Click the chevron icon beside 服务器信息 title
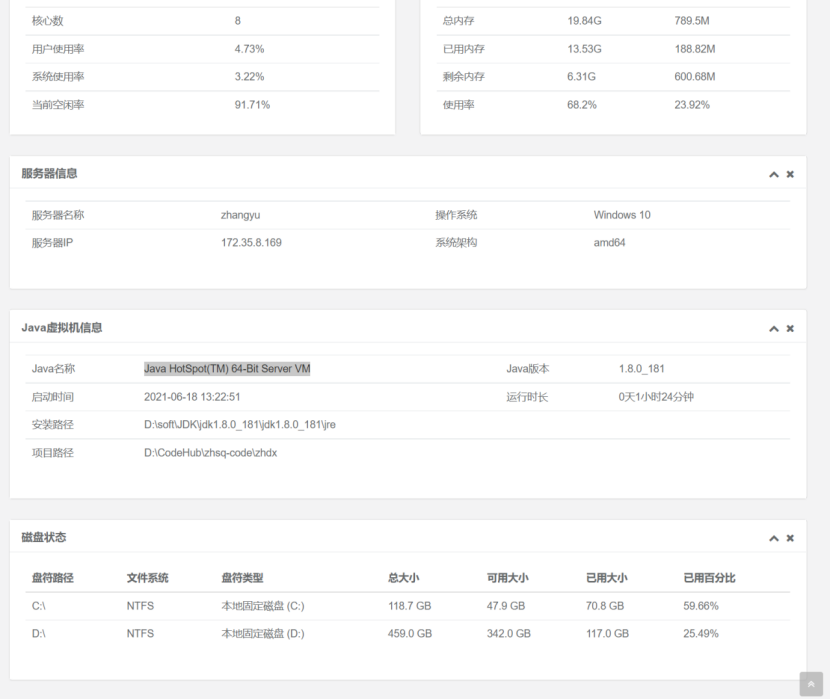 [x=773, y=174]
